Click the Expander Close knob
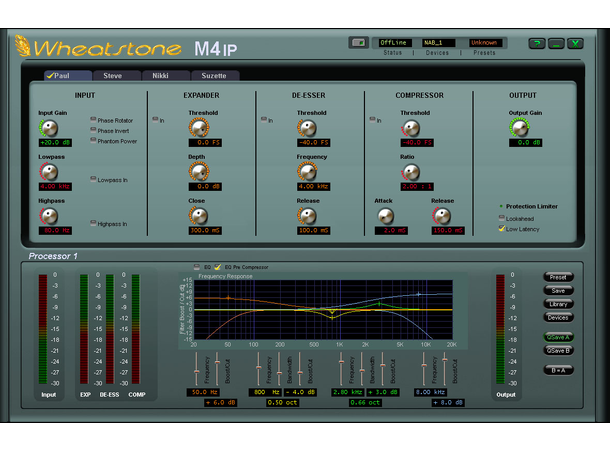 [199, 216]
